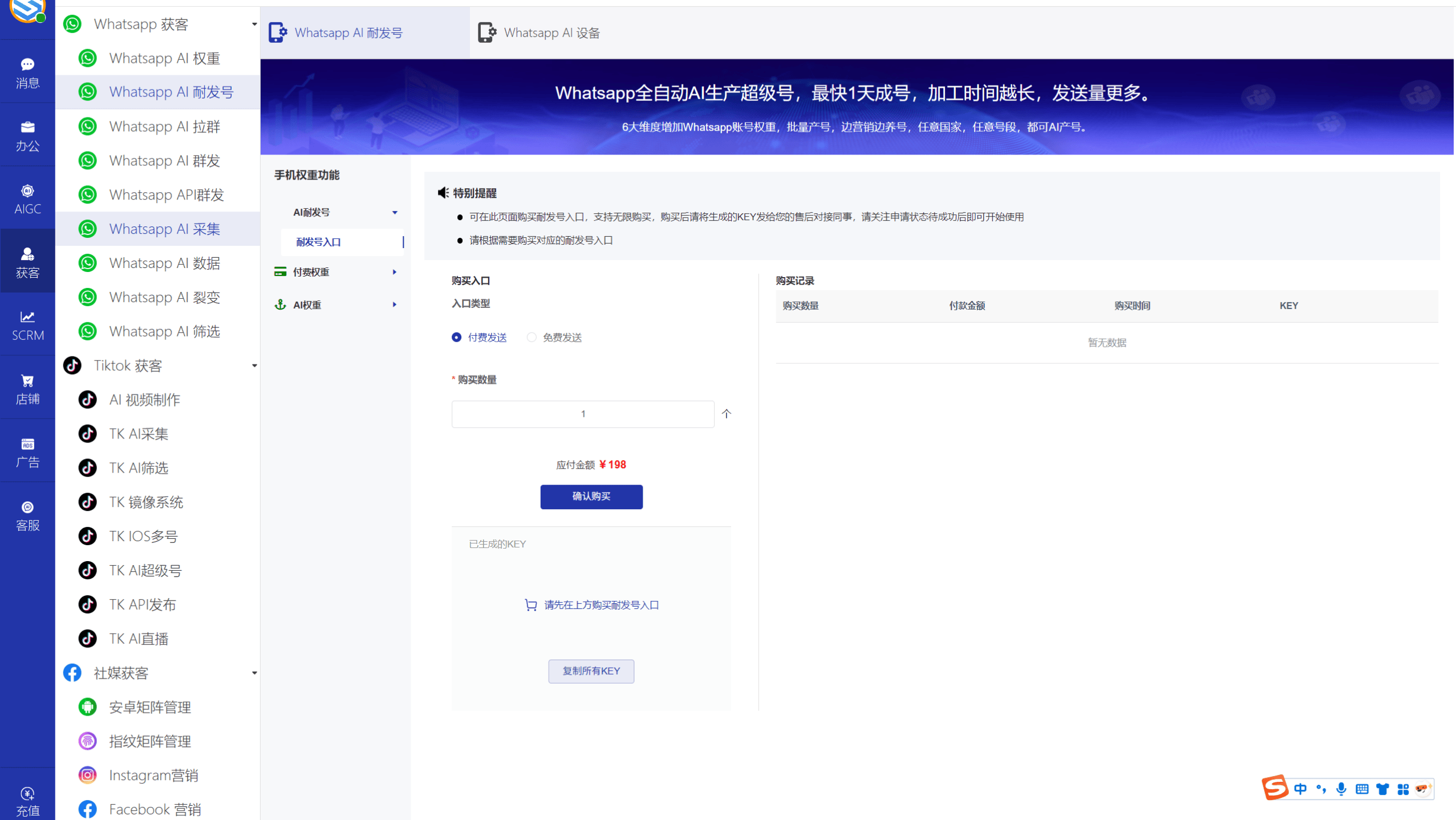Click the 确认购买 purchase button
Viewport: 1456px width, 820px height.
[591, 496]
